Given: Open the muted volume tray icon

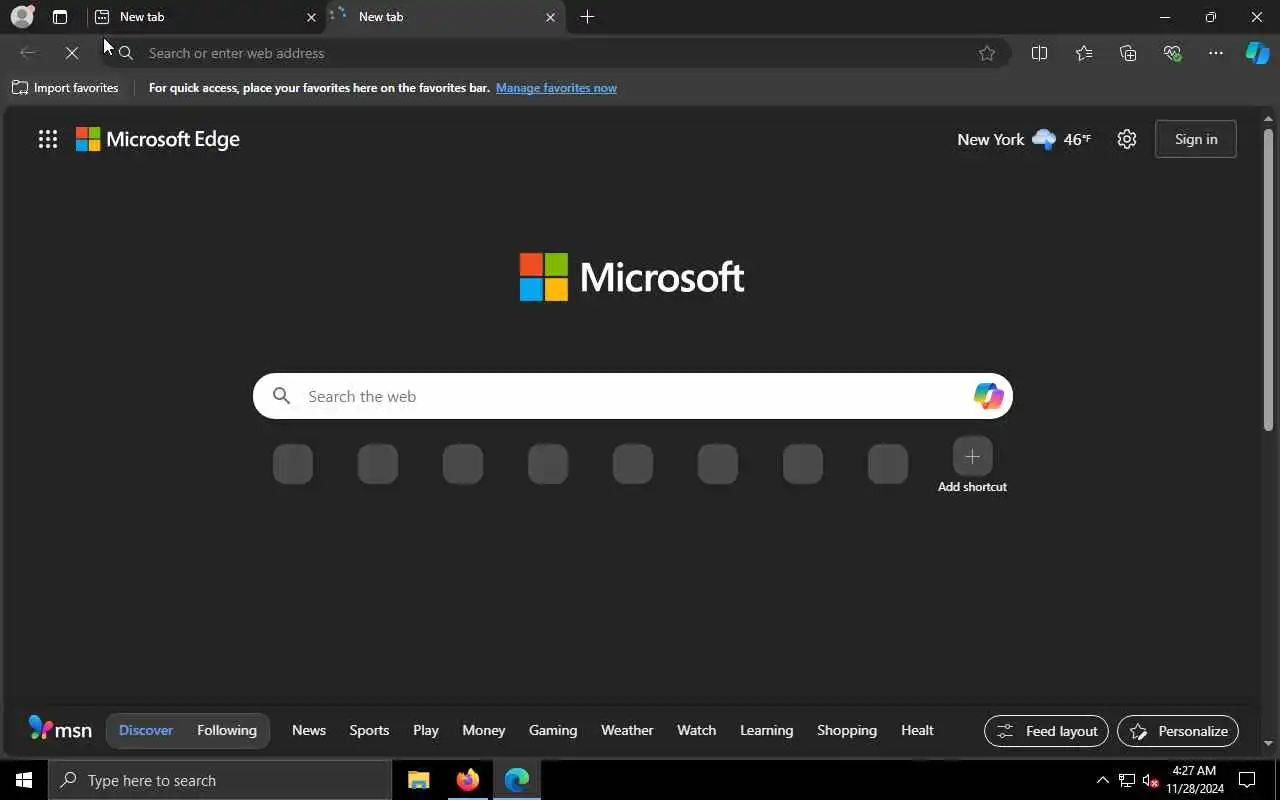Looking at the screenshot, I should (1151, 780).
